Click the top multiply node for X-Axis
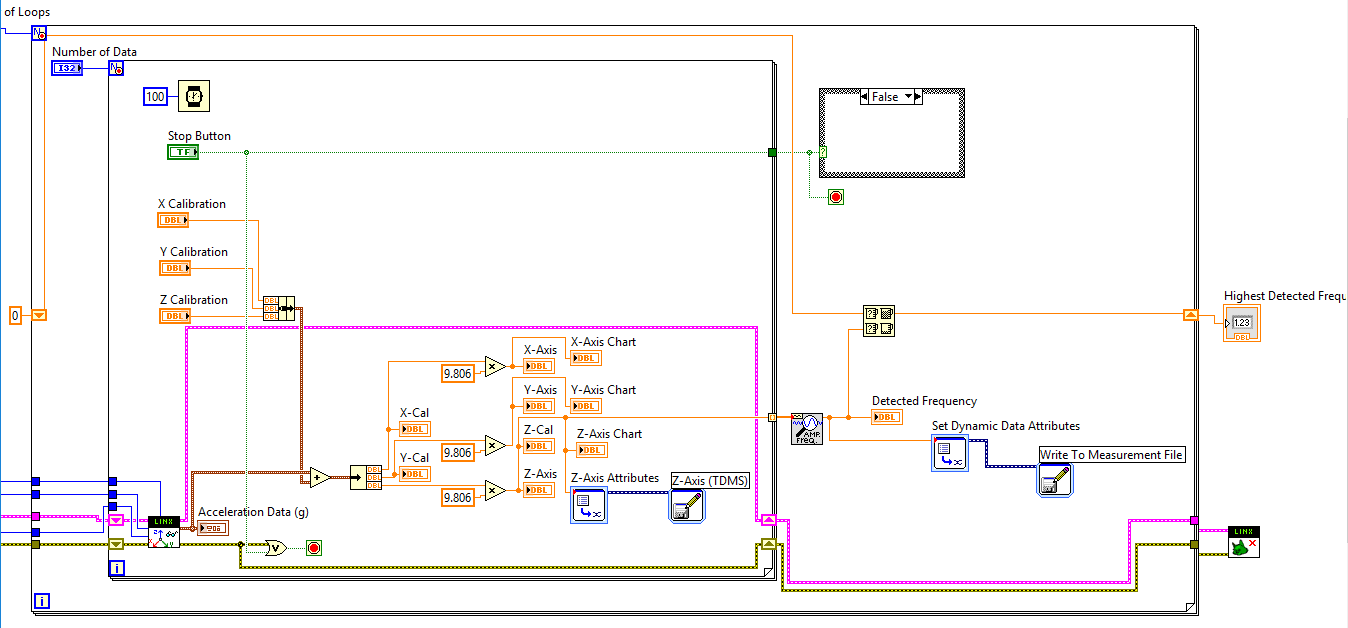The height and width of the screenshot is (628, 1348). coord(495,366)
